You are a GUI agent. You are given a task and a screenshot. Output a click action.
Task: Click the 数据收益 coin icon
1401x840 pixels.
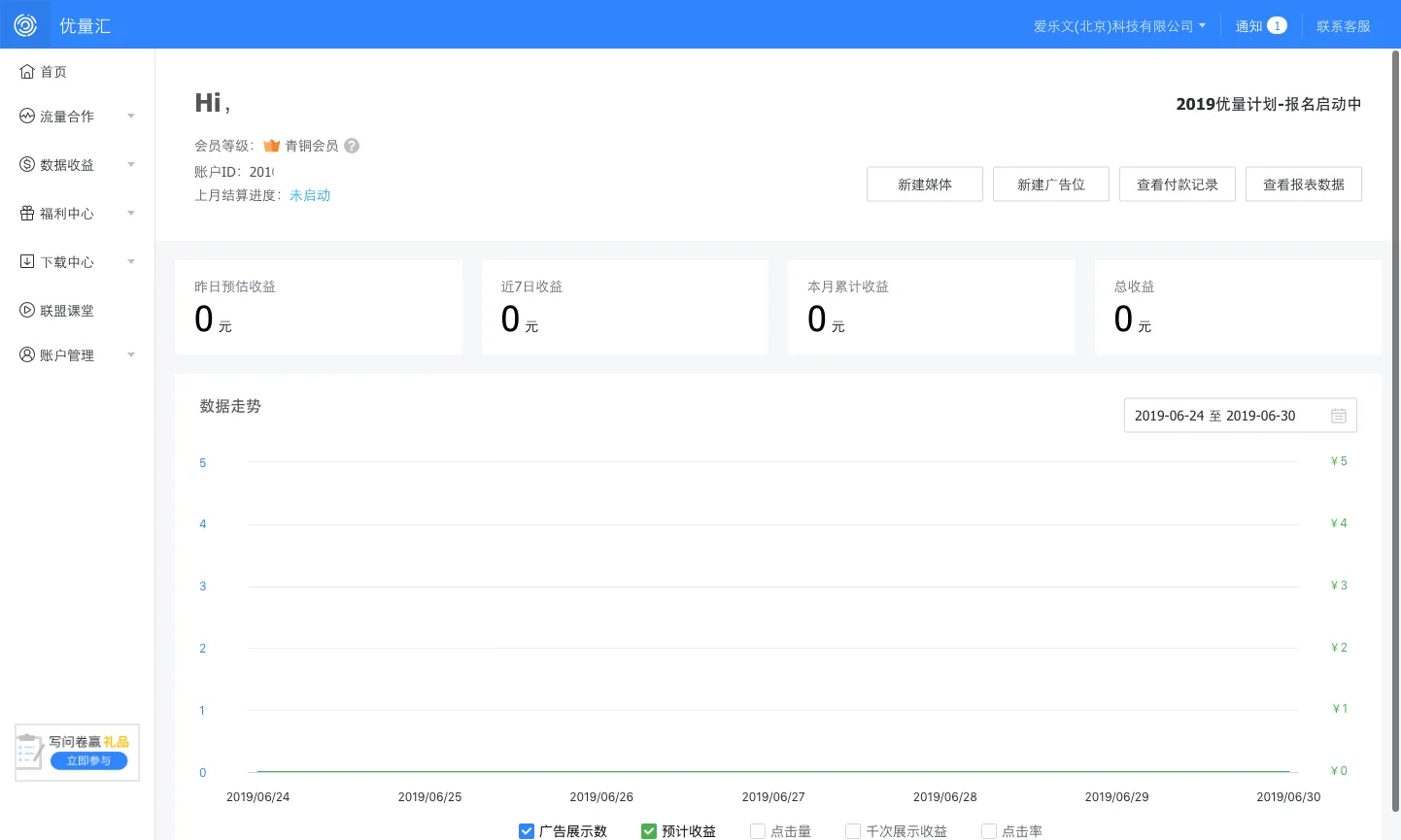(x=27, y=165)
